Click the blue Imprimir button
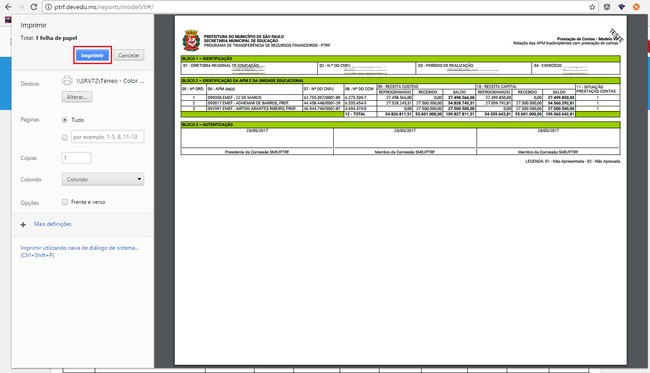This screenshot has width=650, height=373. [x=92, y=55]
